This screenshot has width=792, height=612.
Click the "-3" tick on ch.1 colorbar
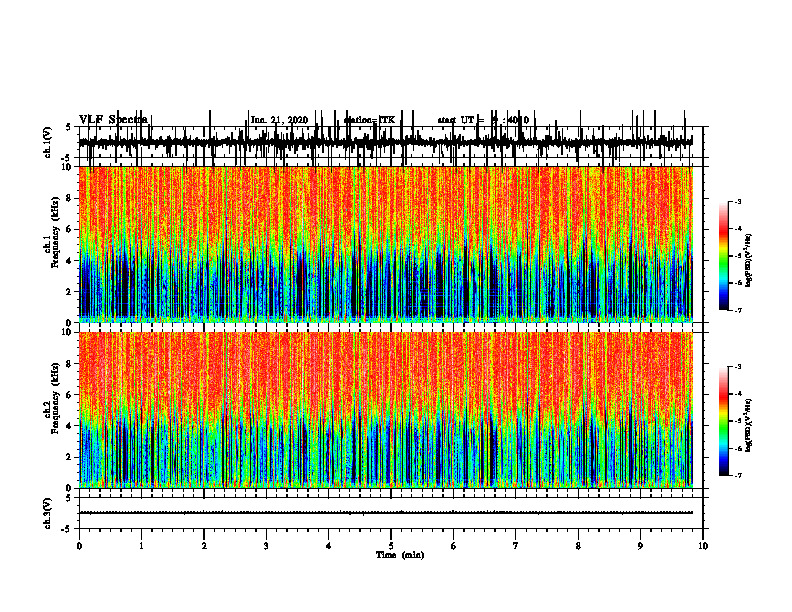tap(738, 201)
